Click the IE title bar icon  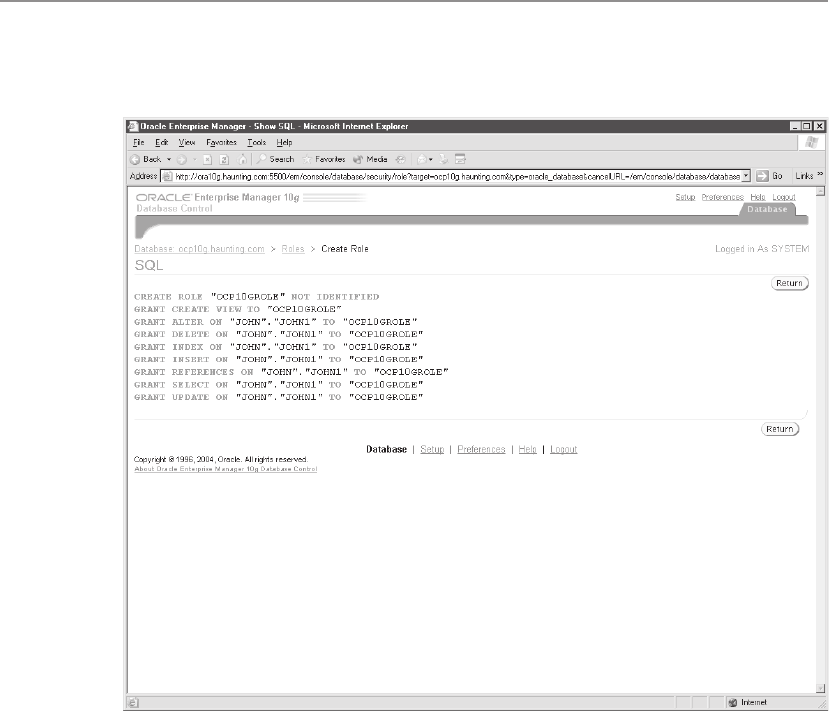[133, 126]
